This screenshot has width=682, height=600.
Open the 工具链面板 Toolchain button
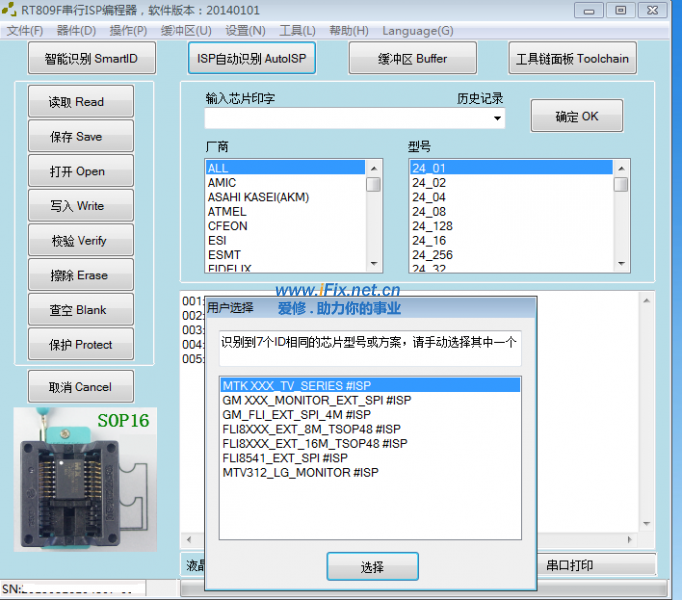click(x=572, y=58)
